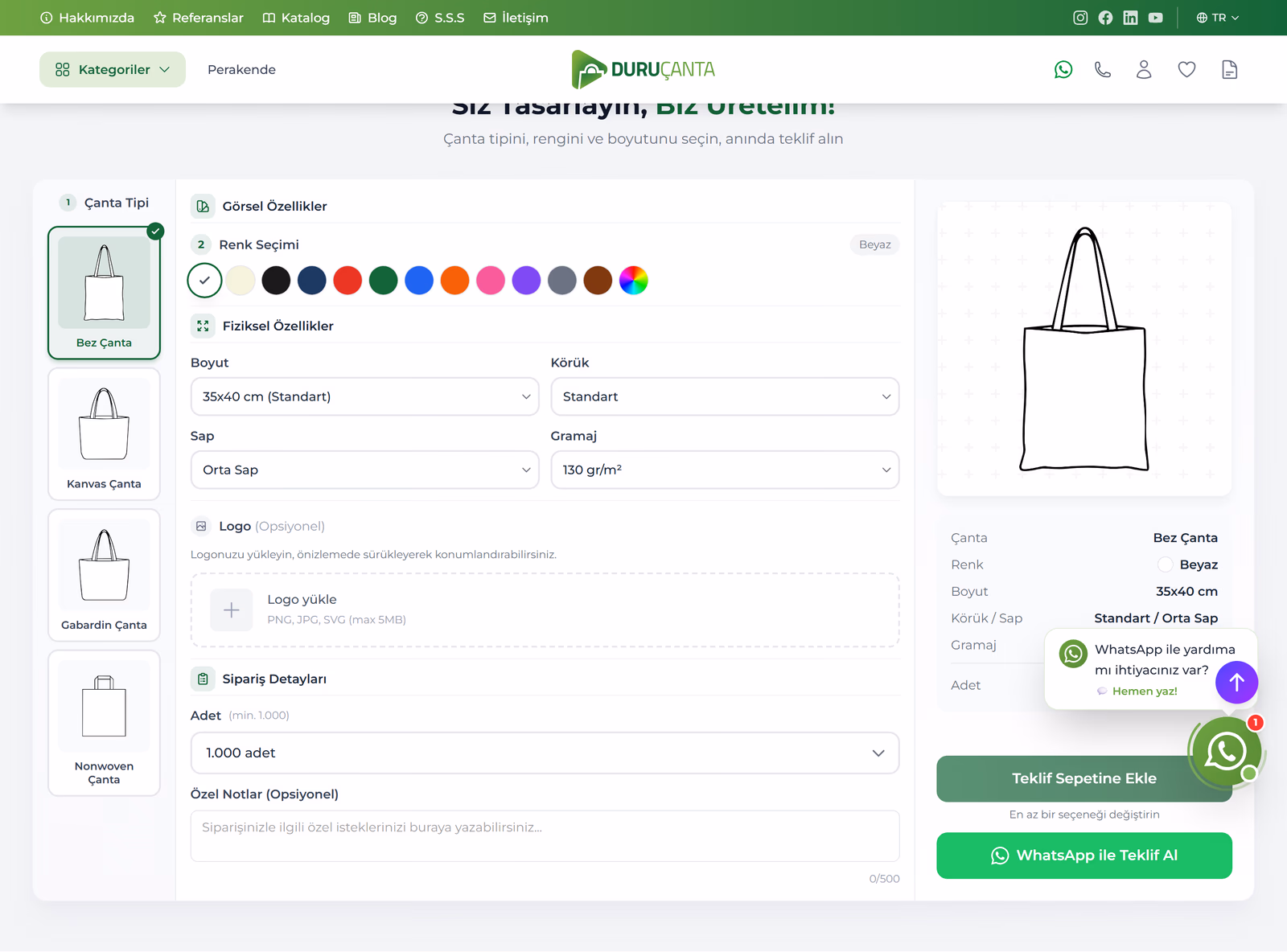1287x952 pixels.
Task: Go to İletişim contact page
Action: (516, 18)
